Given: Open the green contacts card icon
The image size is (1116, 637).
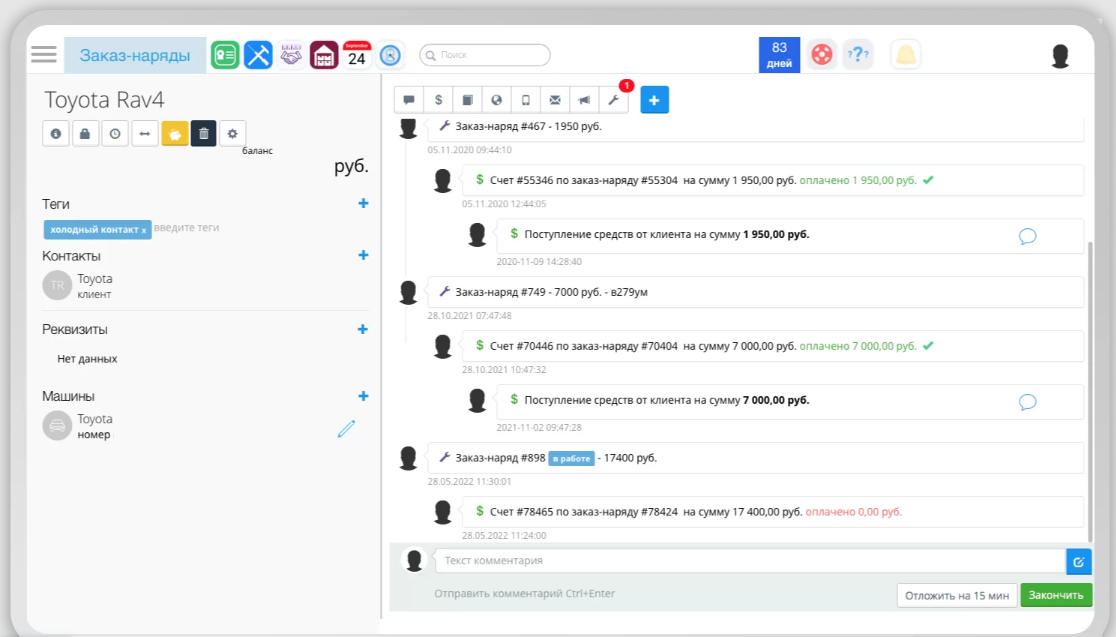Looking at the screenshot, I should click(225, 55).
